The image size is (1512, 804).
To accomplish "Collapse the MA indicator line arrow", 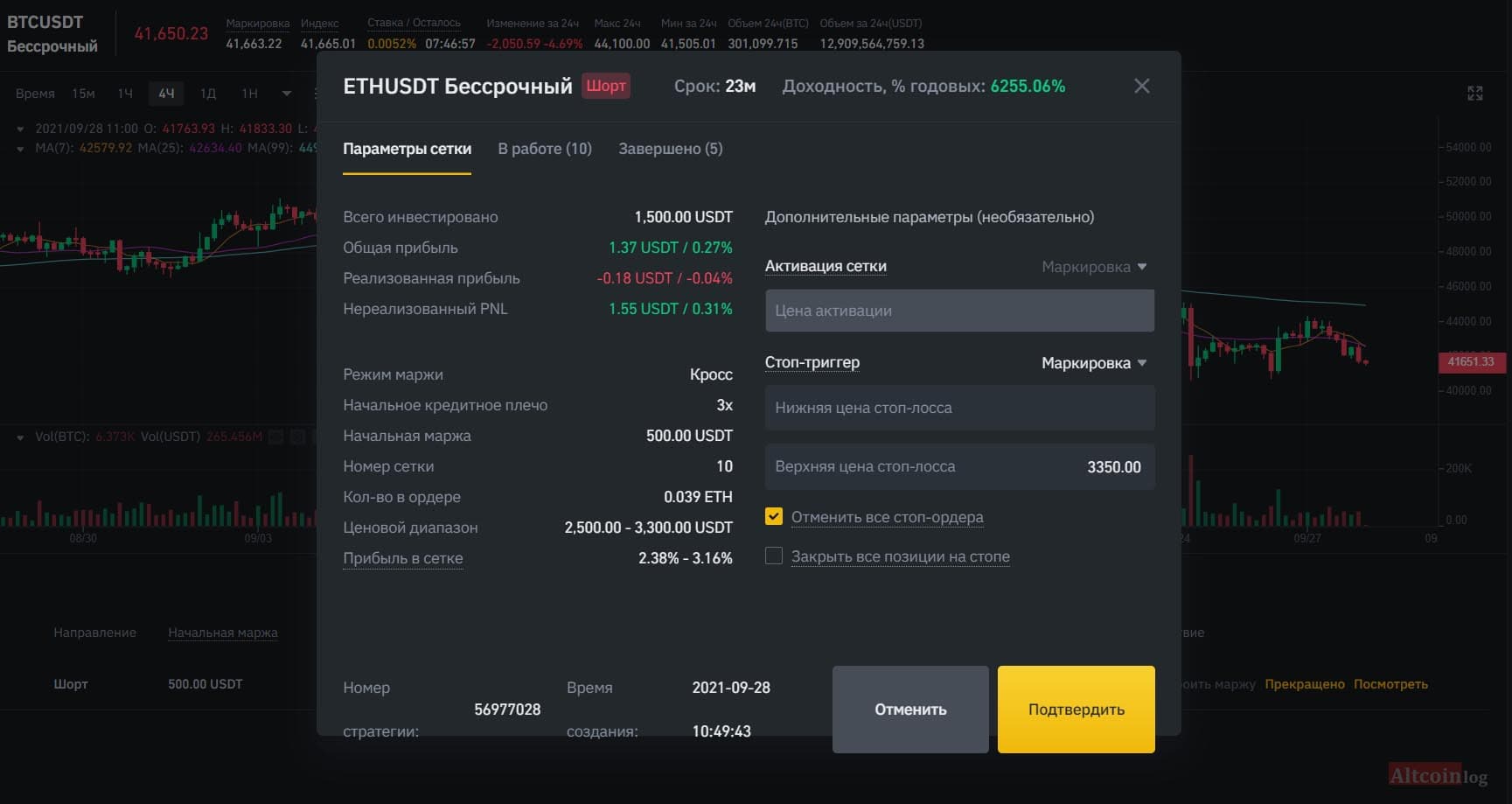I will click(x=20, y=149).
